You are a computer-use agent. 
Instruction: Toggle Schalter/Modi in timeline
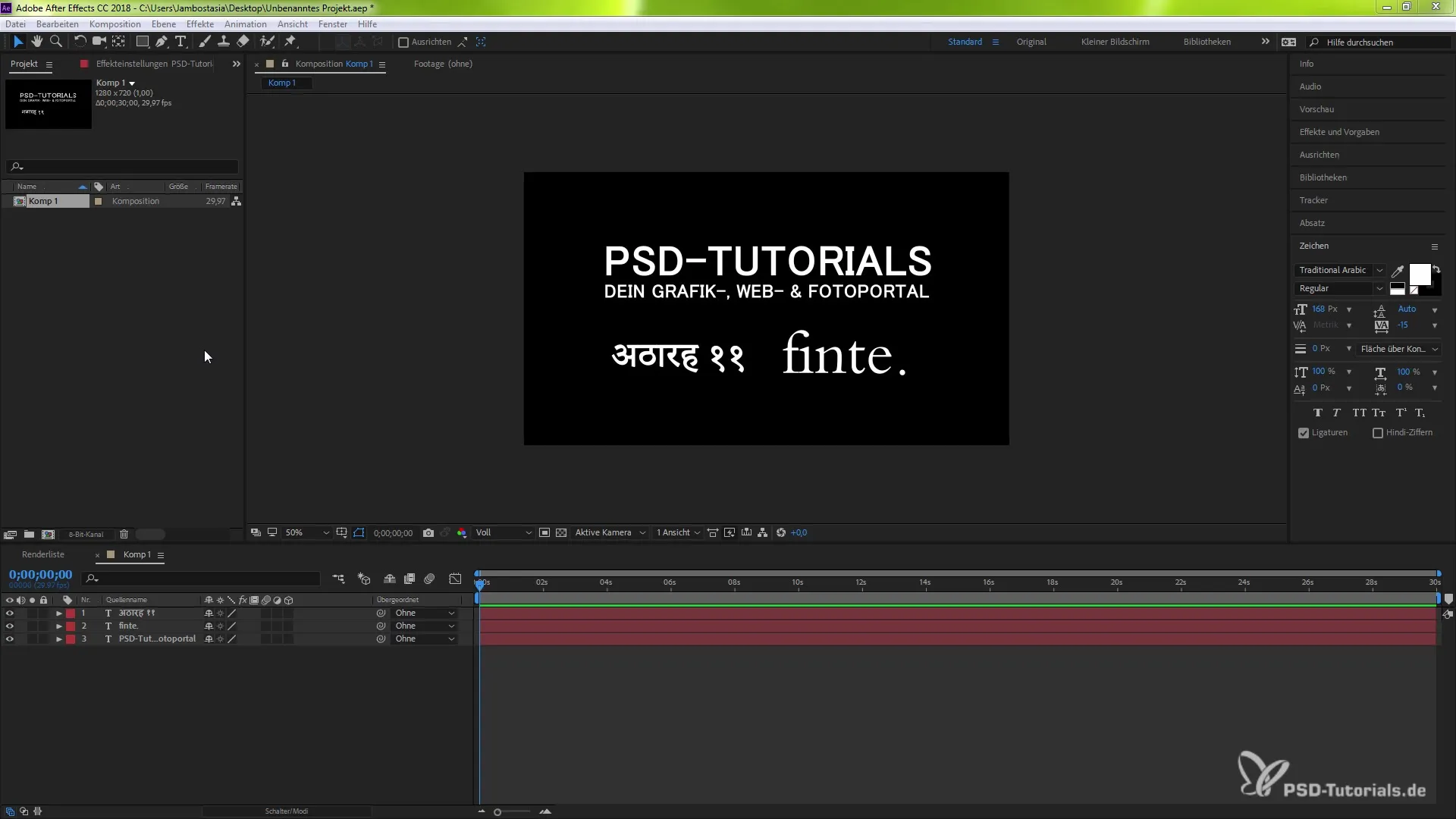[x=287, y=811]
